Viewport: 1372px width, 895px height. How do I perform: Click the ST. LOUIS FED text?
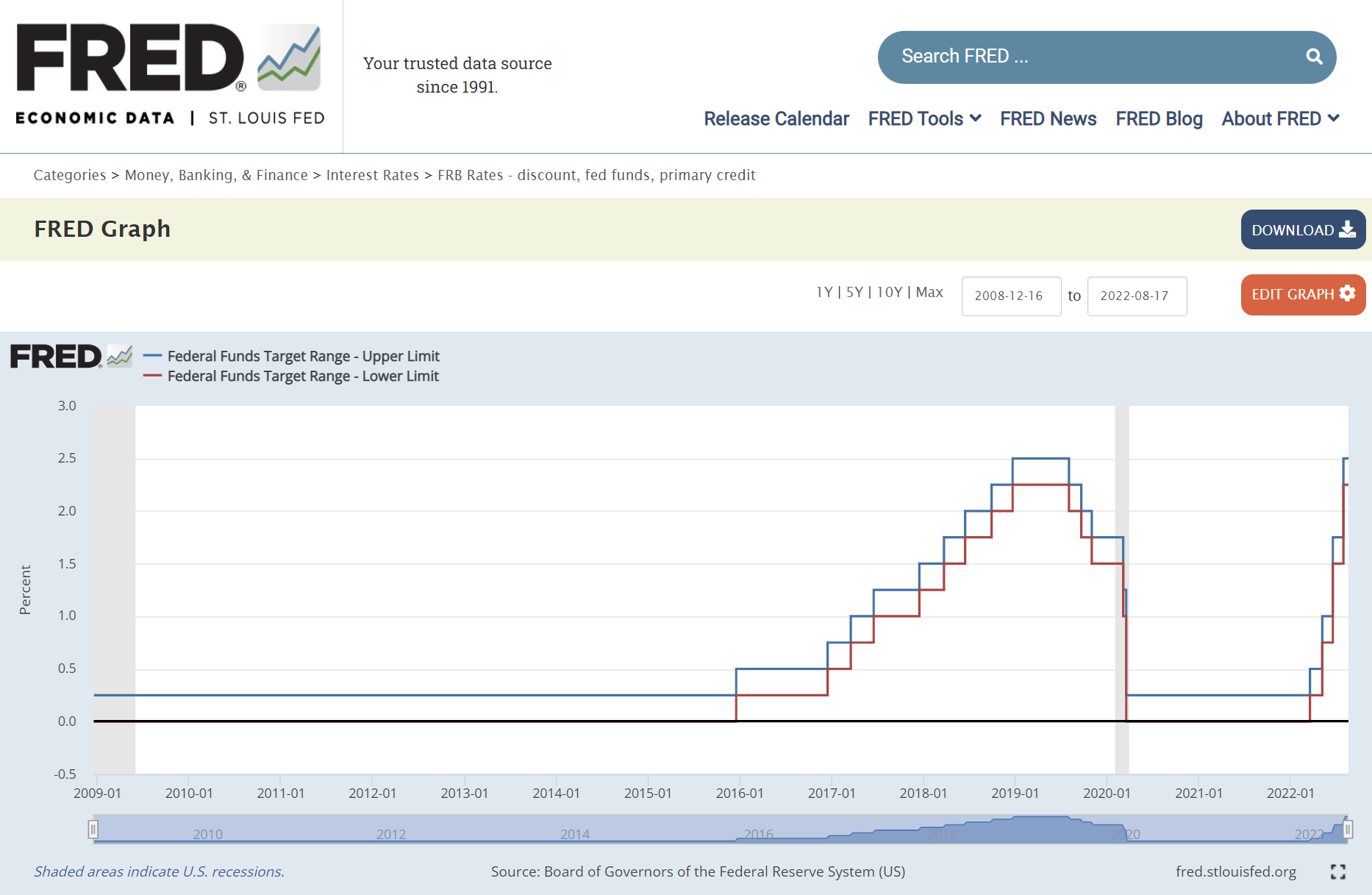(266, 118)
